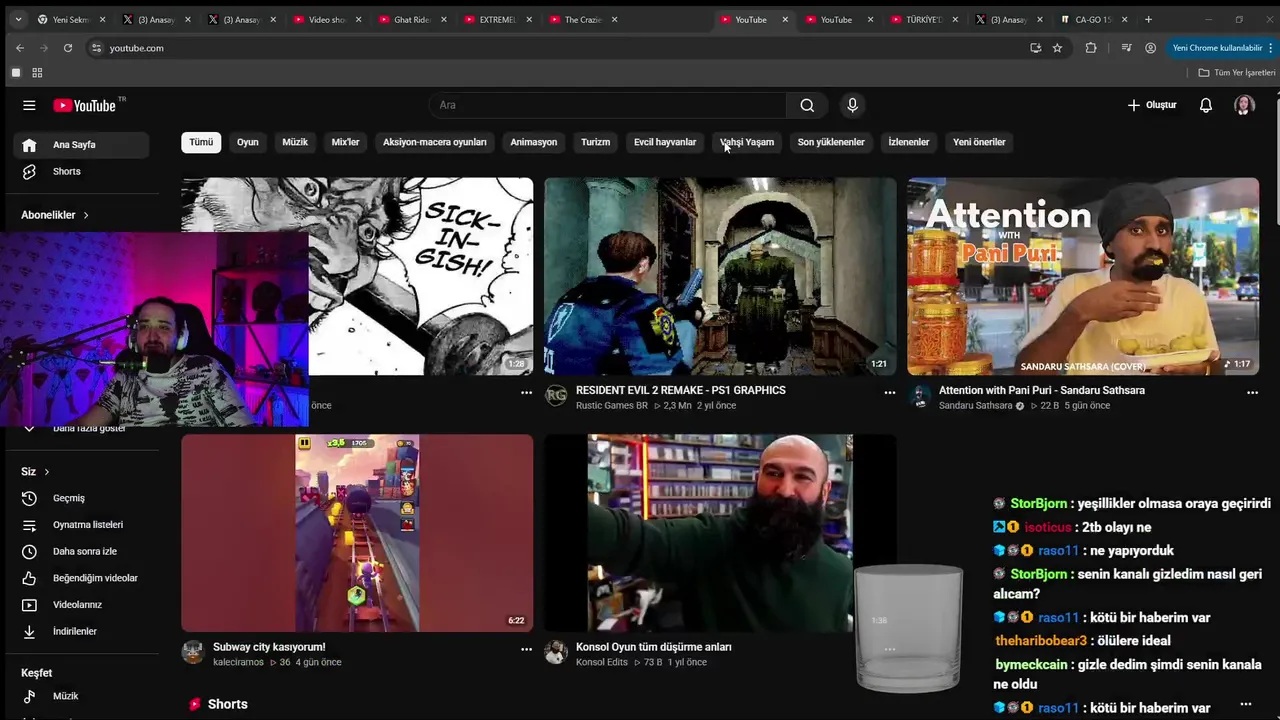Open Resident Evil 2 Remake video thumbnail
1280x720 pixels.
point(720,277)
